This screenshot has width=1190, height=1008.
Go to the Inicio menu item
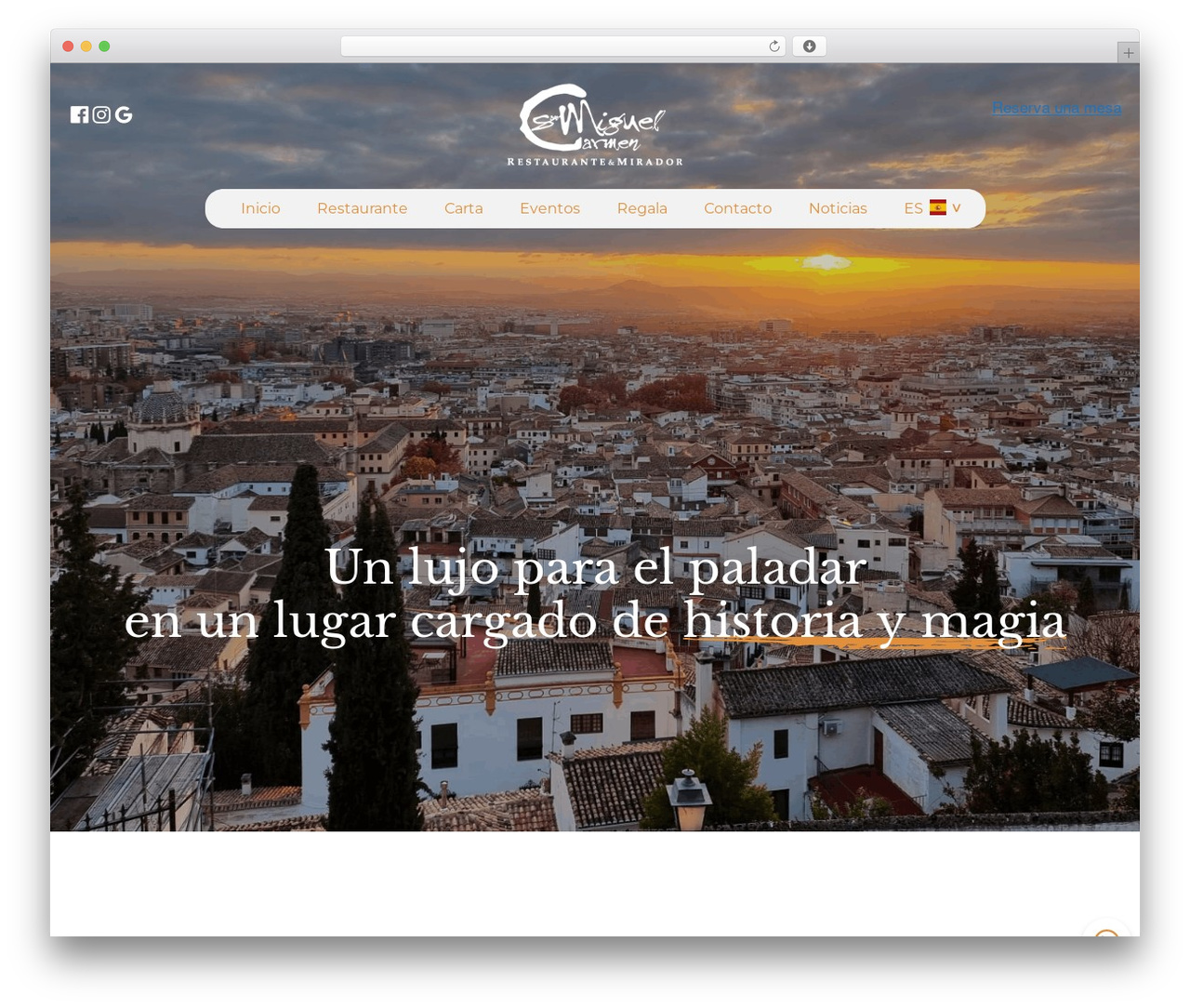tap(260, 208)
